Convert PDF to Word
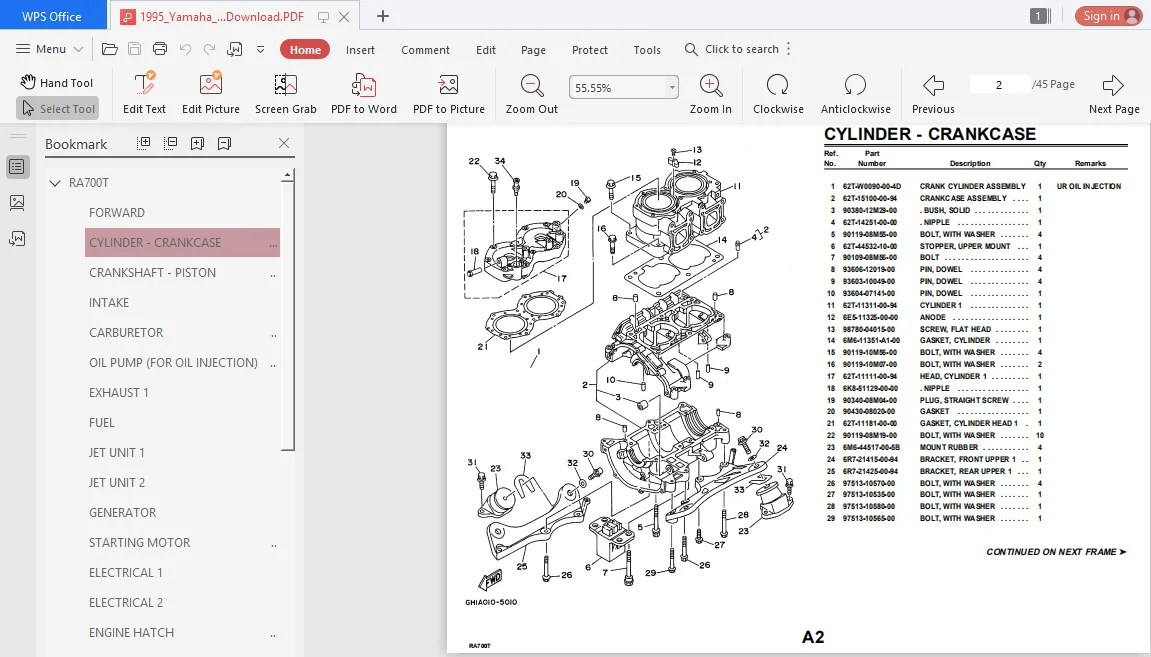 [363, 93]
